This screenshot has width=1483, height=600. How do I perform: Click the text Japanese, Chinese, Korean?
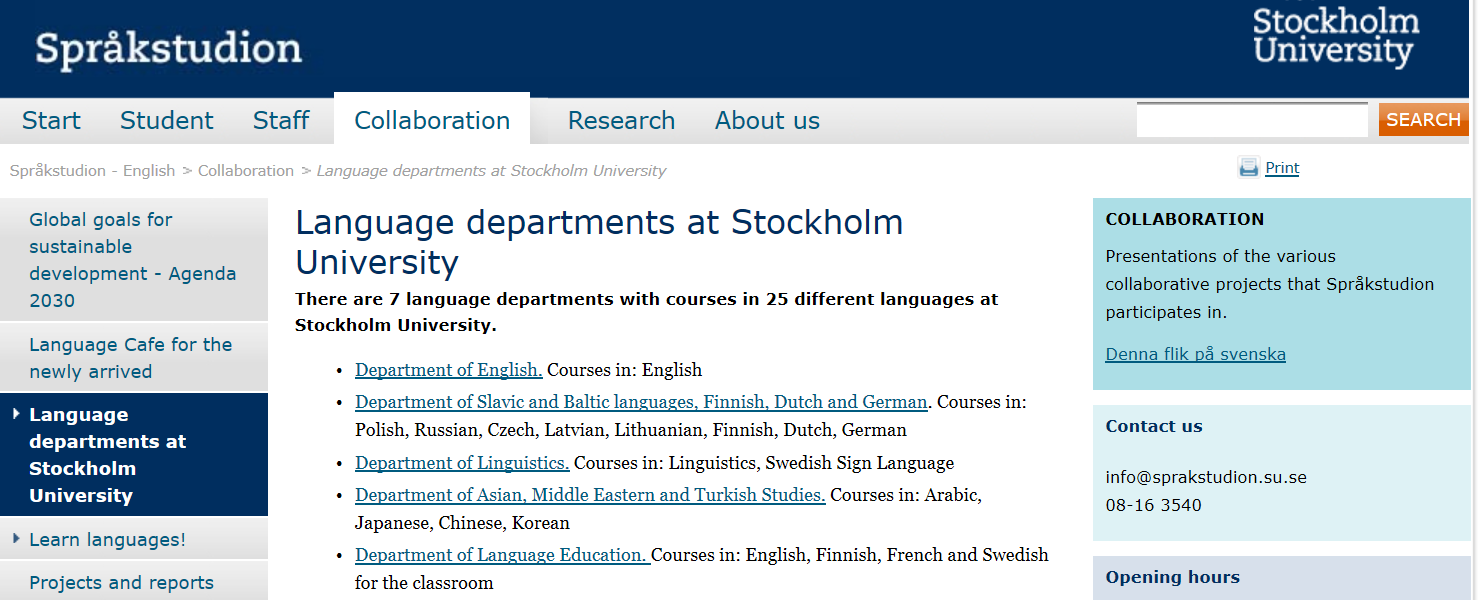pyautogui.click(x=462, y=523)
